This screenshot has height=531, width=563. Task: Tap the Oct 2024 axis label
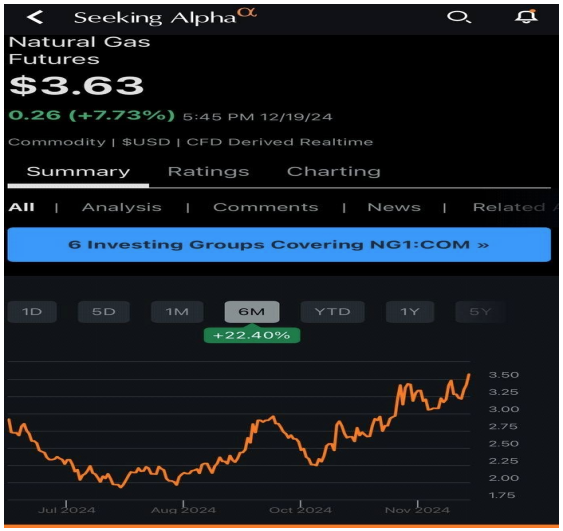pos(301,510)
